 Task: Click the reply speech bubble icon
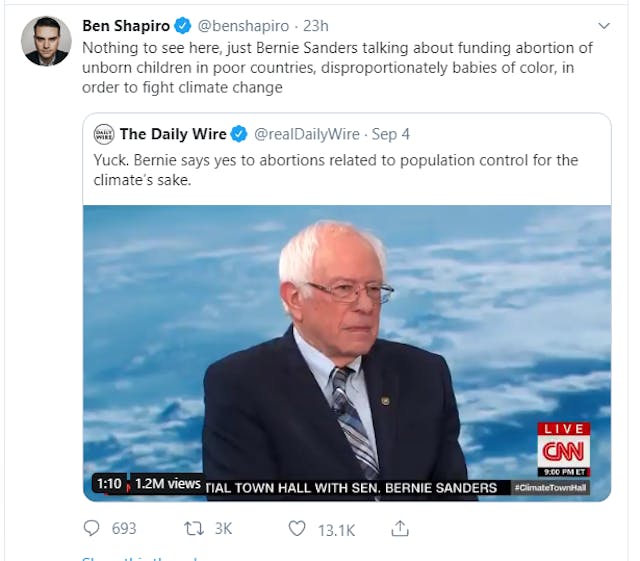tap(92, 528)
